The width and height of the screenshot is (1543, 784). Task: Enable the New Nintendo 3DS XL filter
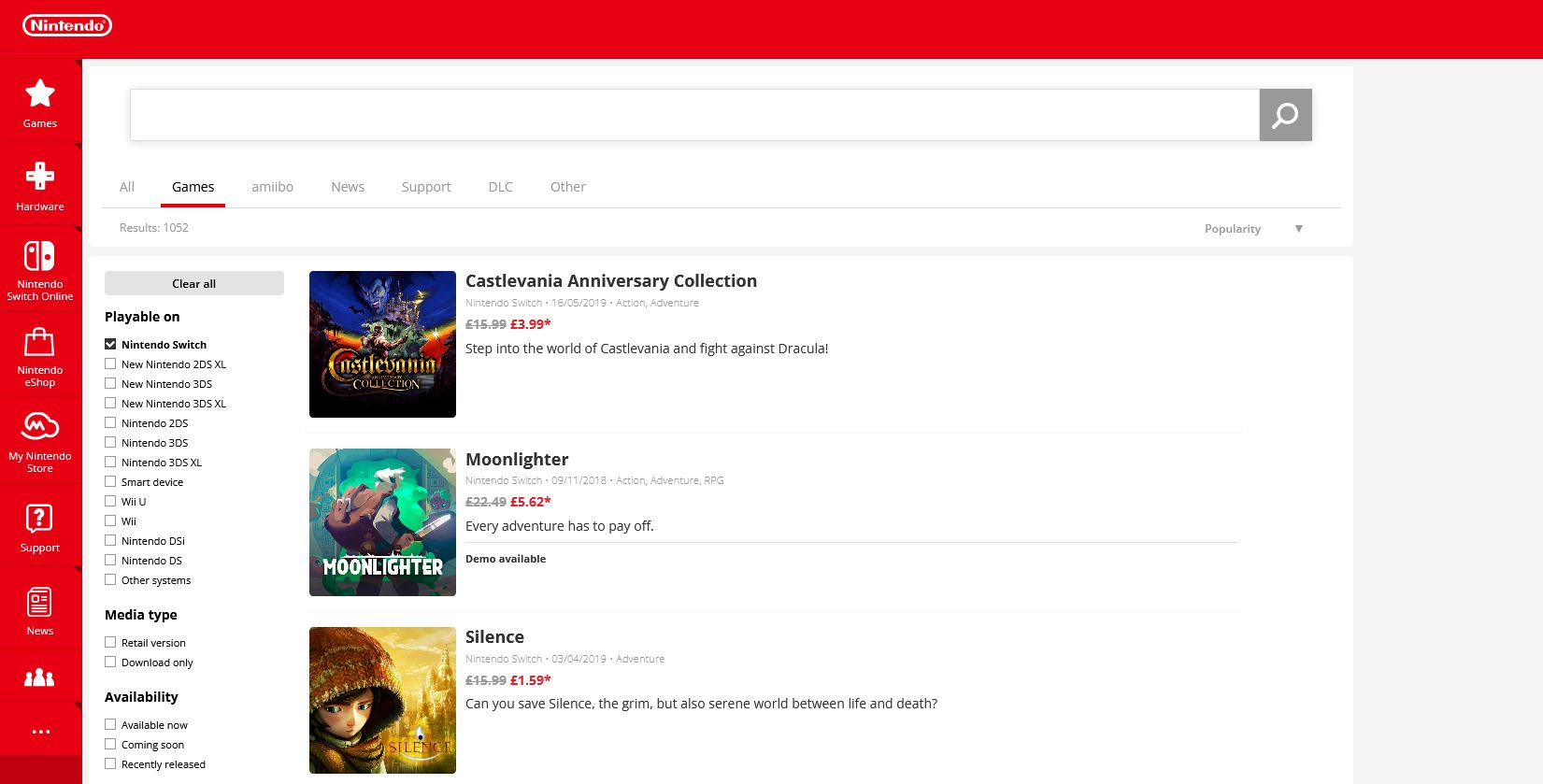tap(110, 403)
